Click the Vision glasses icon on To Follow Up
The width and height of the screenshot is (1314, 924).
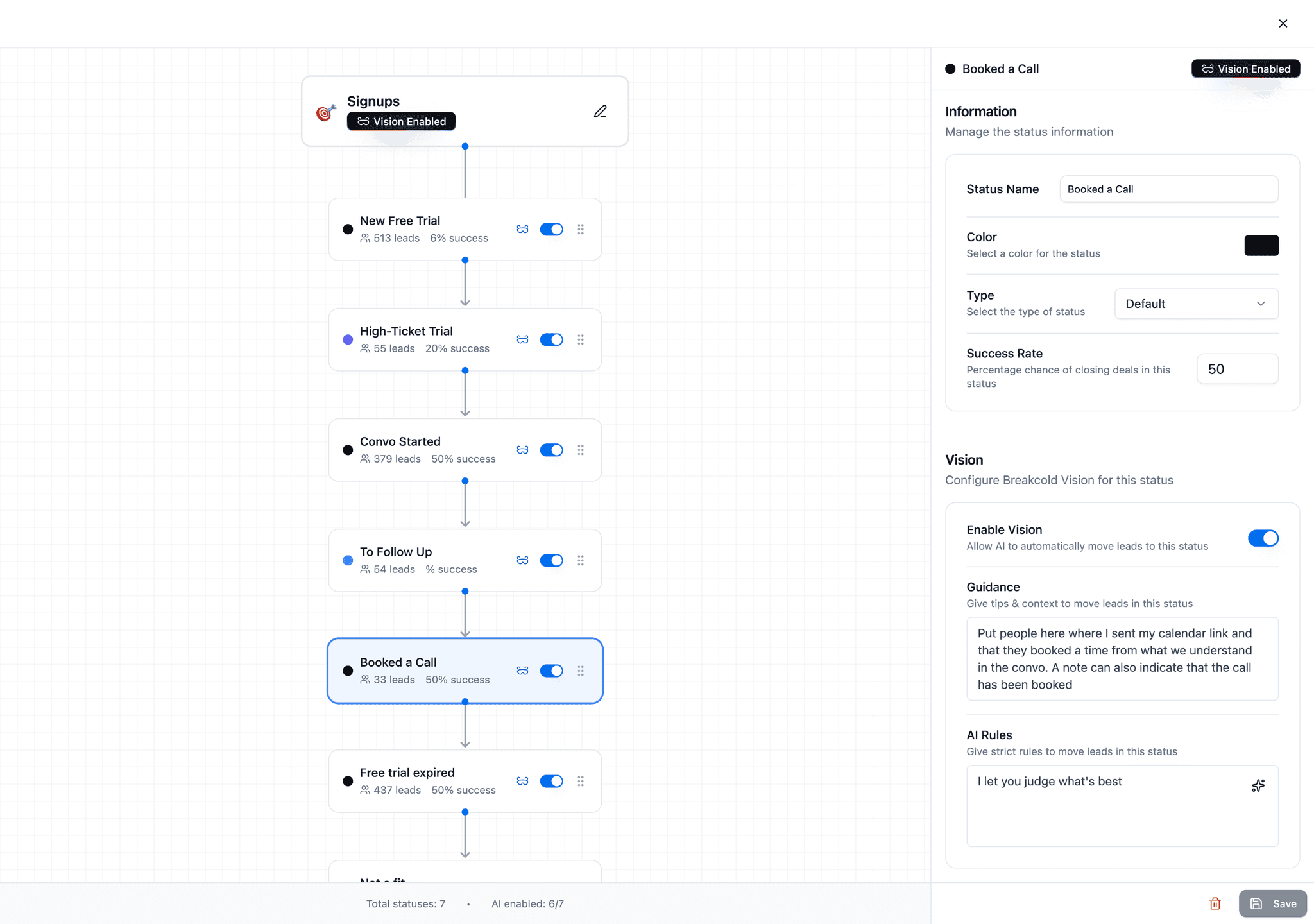pos(522,560)
